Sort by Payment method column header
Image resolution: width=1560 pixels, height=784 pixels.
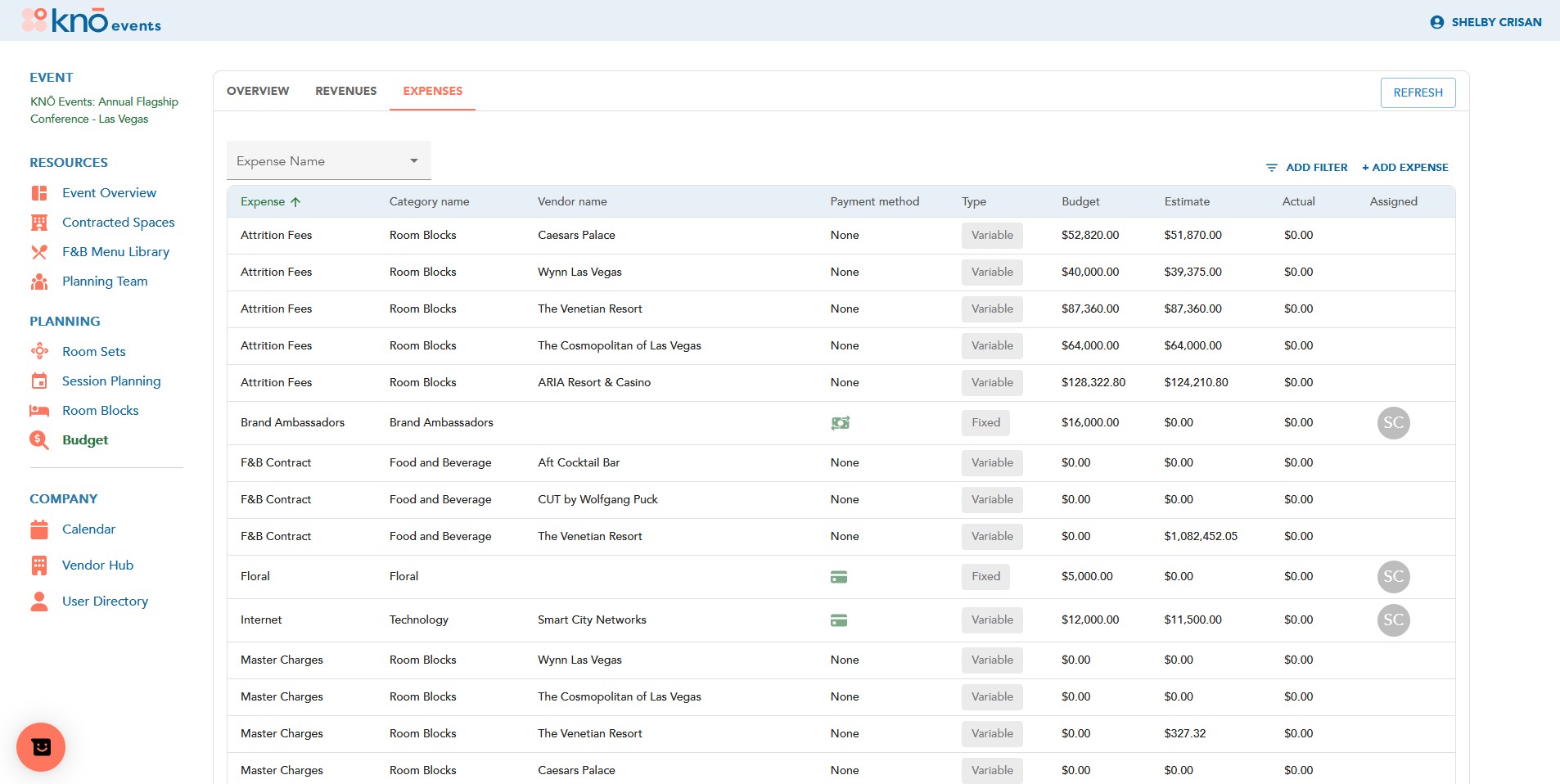874,202
